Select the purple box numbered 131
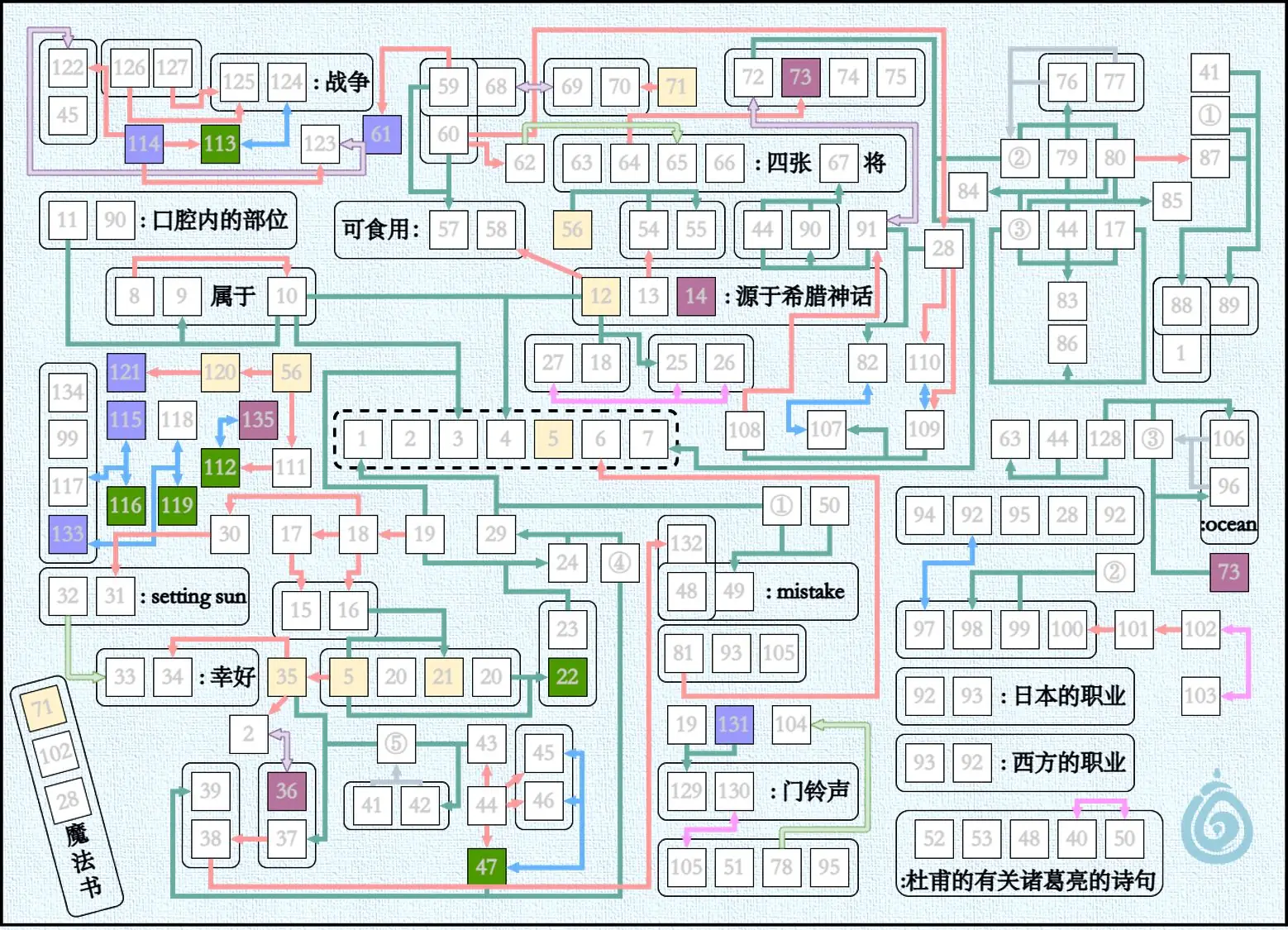 (x=733, y=725)
